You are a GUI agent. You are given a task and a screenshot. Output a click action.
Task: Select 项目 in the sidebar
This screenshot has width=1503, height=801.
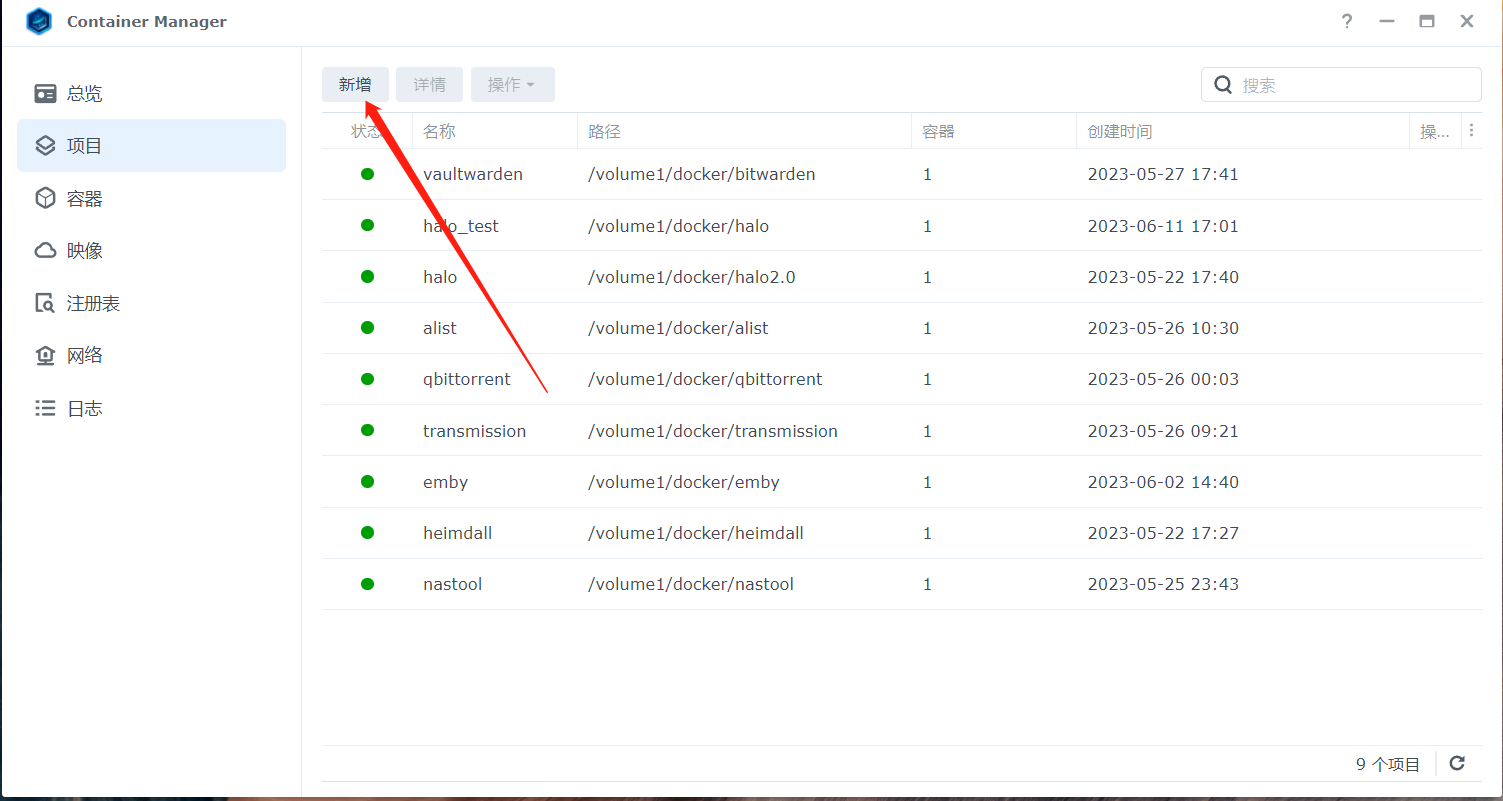click(151, 146)
